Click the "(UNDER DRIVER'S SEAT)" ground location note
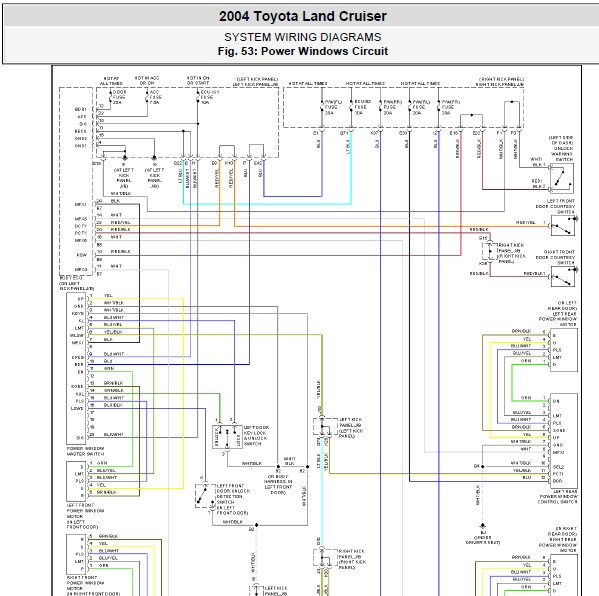599x596 pixels. pos(483,540)
